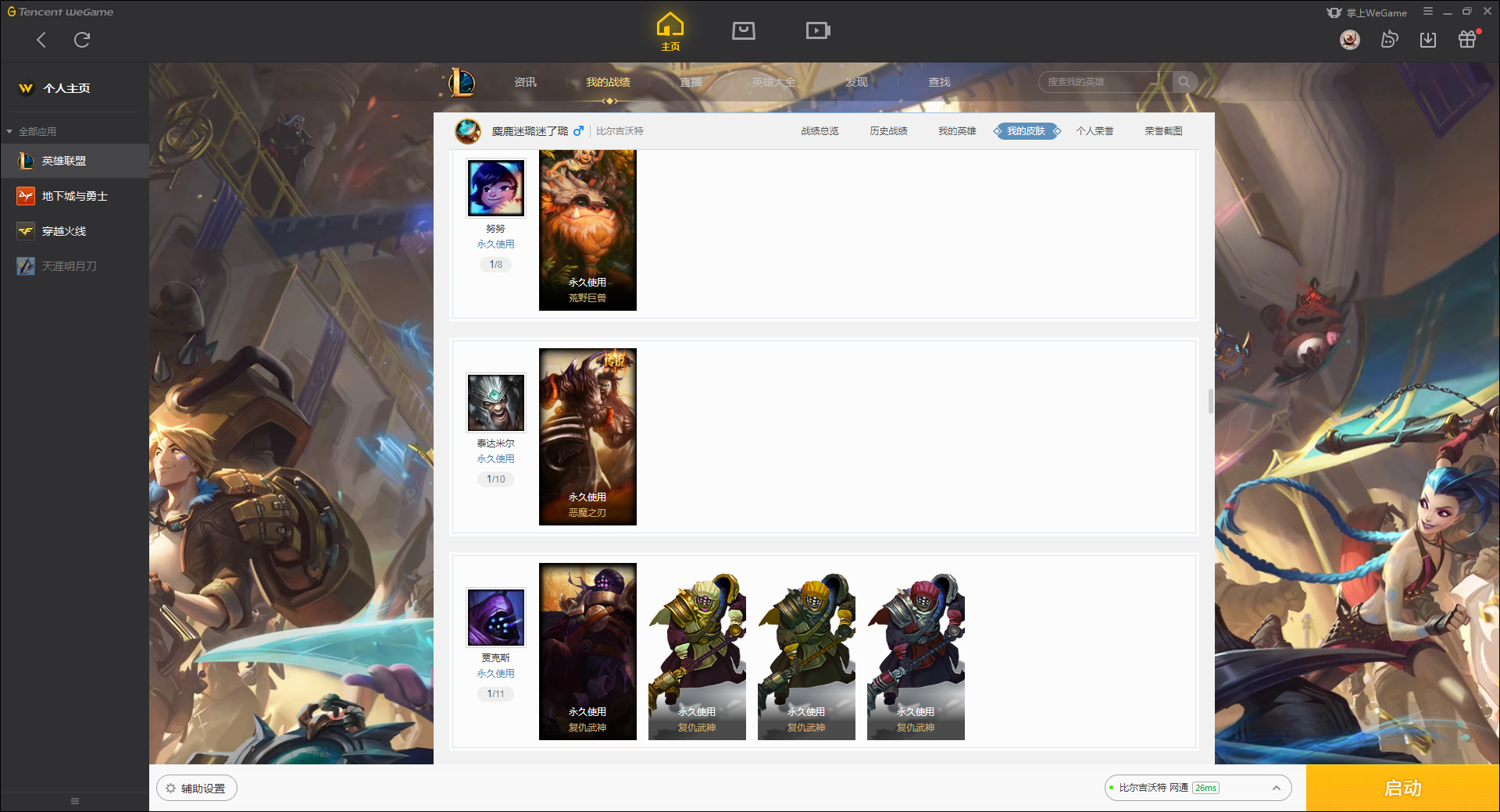The width and height of the screenshot is (1500, 812).
Task: Open the 荒野巨兽 skin card
Action: click(x=587, y=230)
